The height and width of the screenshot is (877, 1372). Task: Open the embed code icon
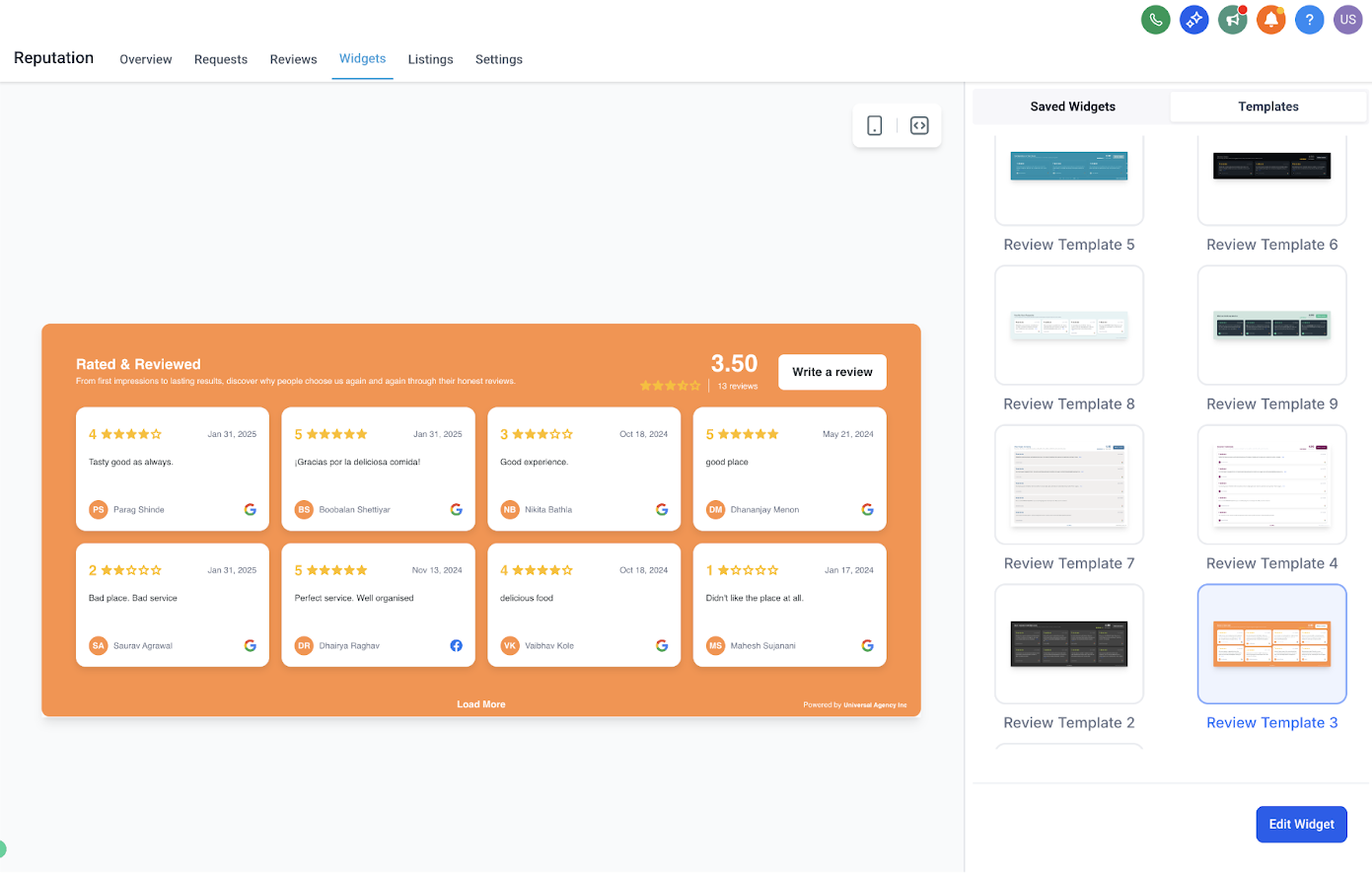point(919,125)
